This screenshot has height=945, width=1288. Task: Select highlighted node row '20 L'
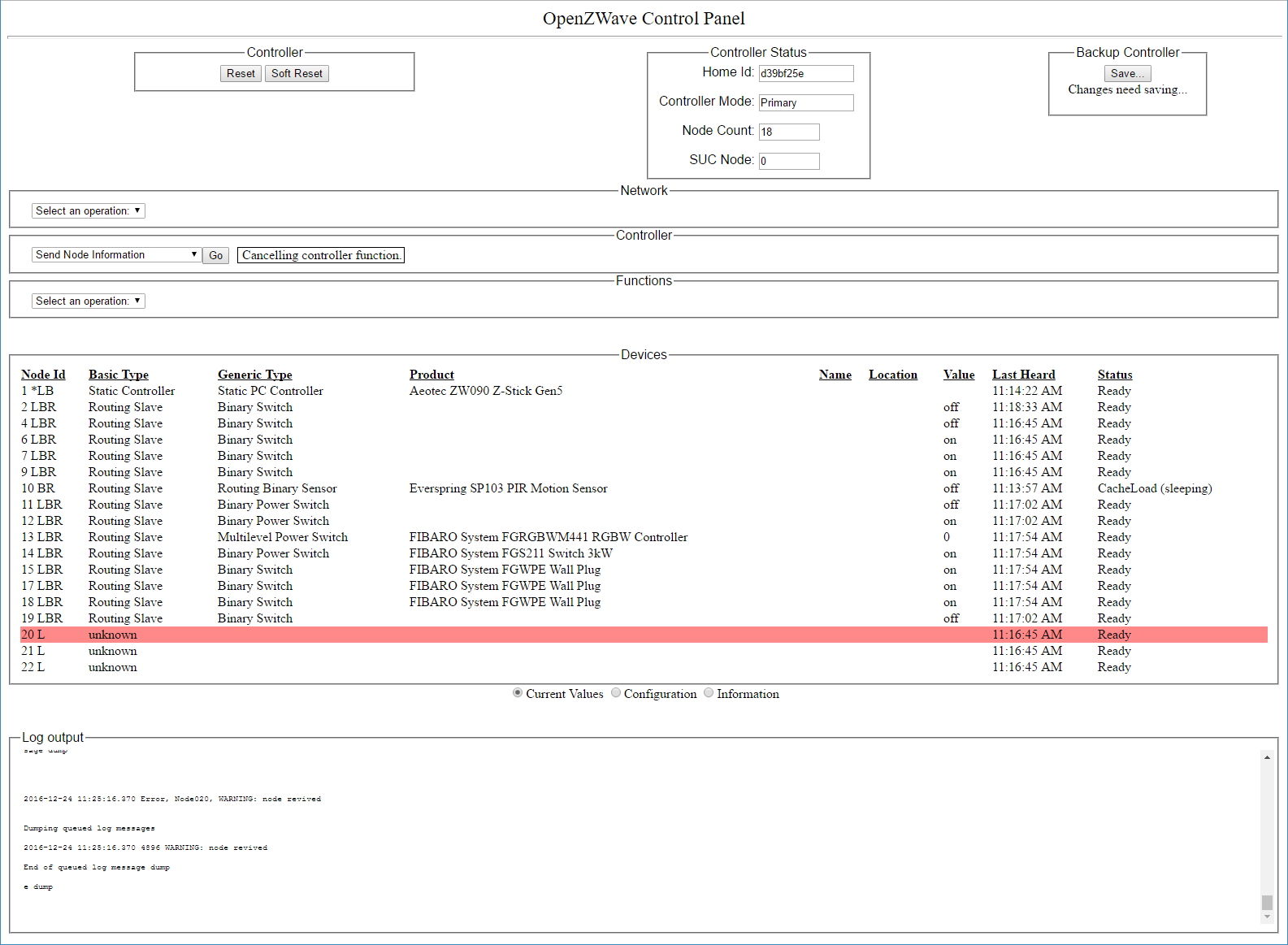[644, 635]
